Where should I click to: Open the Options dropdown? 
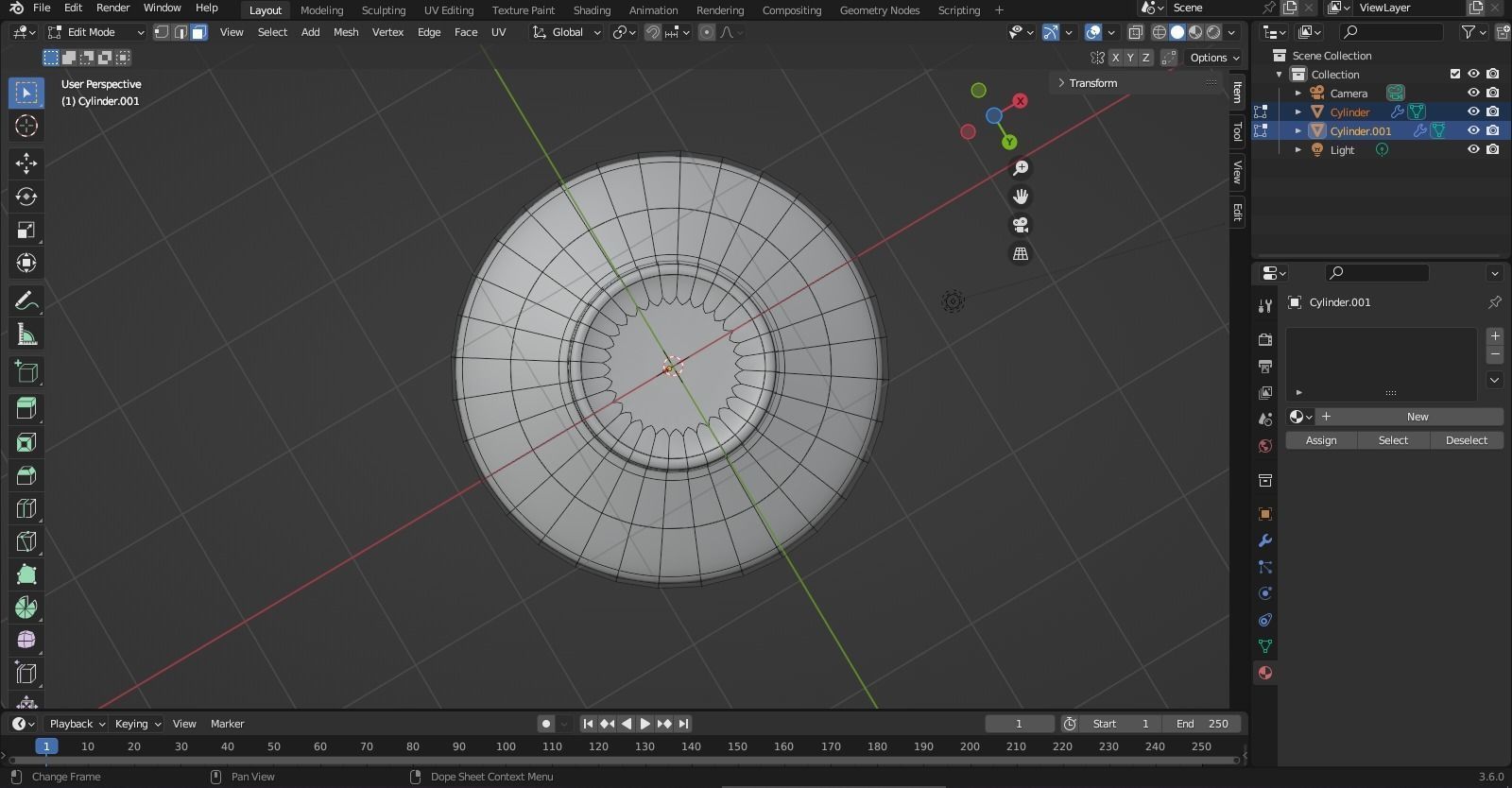(1214, 58)
